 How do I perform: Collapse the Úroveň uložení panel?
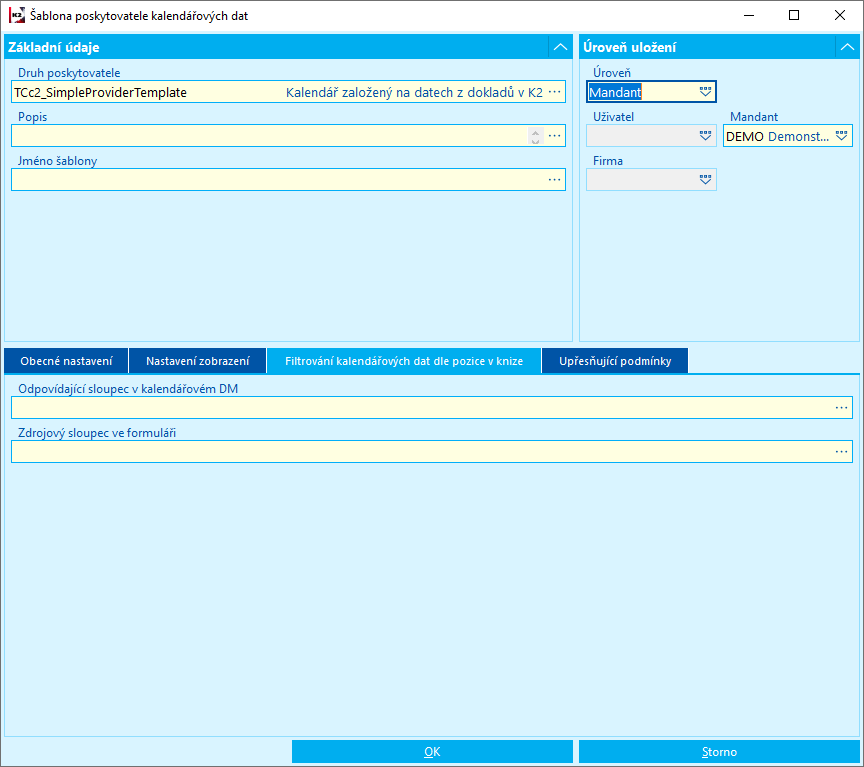847,47
